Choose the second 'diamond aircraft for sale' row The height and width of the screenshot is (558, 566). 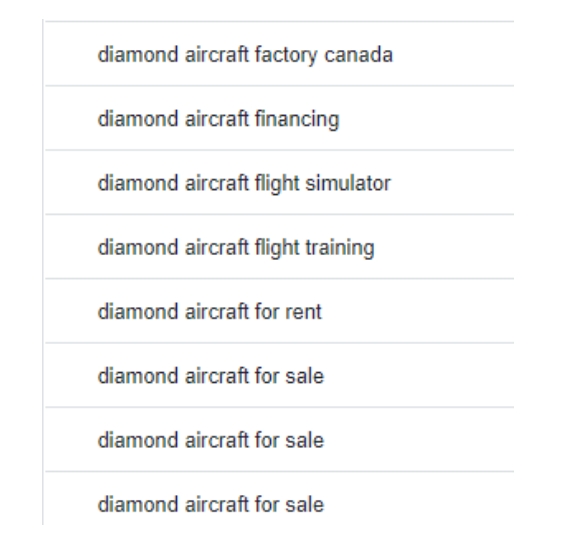click(x=279, y=440)
